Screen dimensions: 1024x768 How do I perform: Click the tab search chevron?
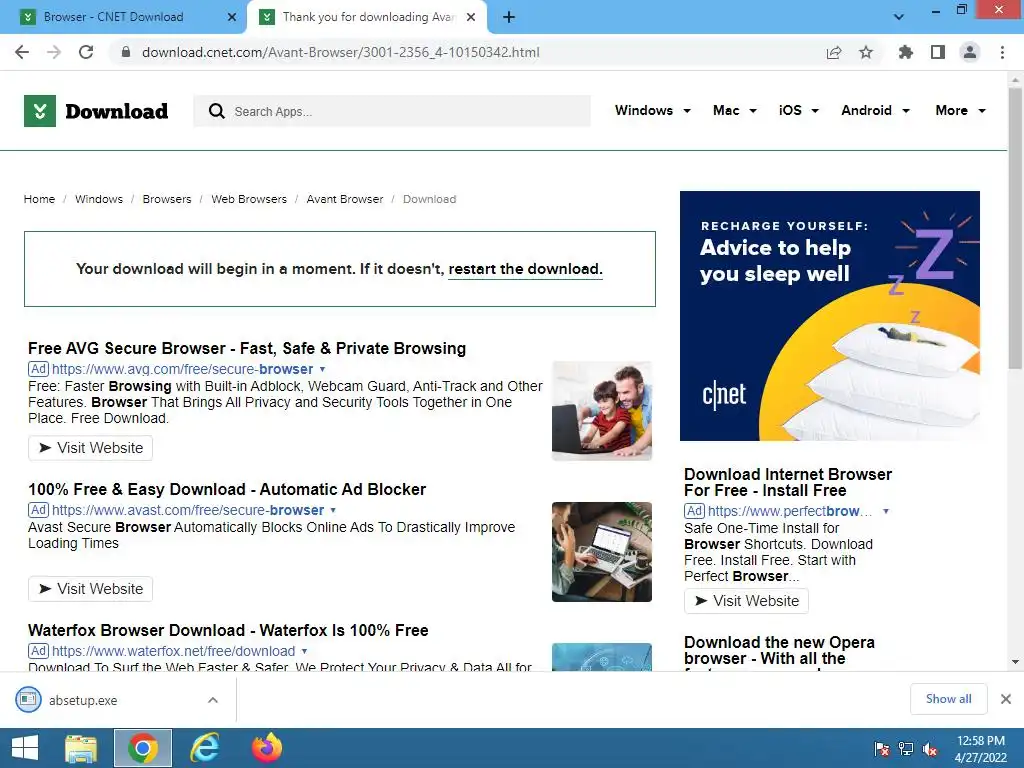[x=899, y=17]
